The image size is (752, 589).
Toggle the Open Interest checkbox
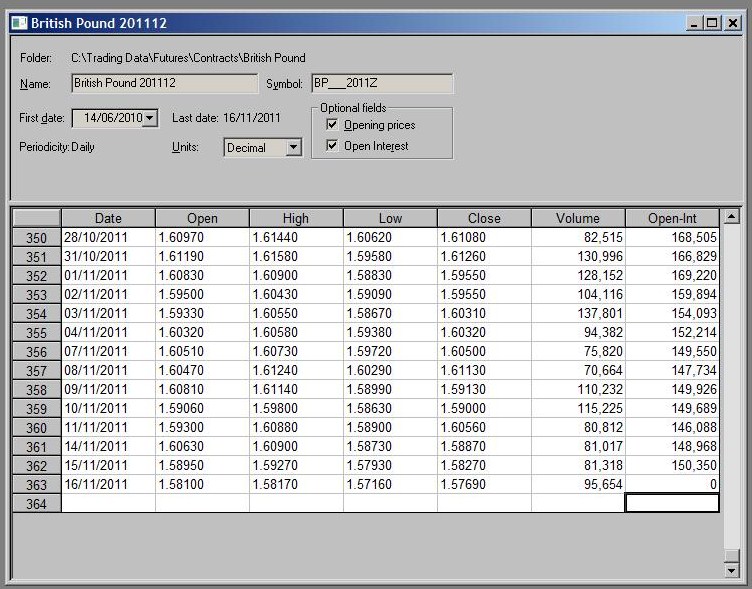332,146
